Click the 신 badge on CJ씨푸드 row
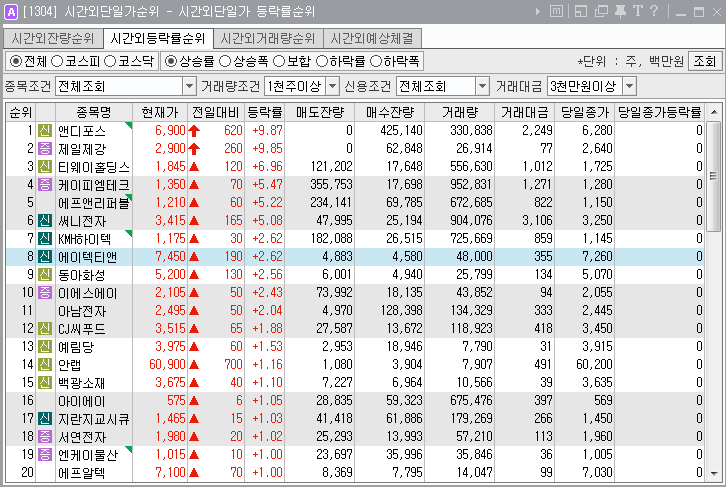This screenshot has height=487, width=726. point(45,329)
